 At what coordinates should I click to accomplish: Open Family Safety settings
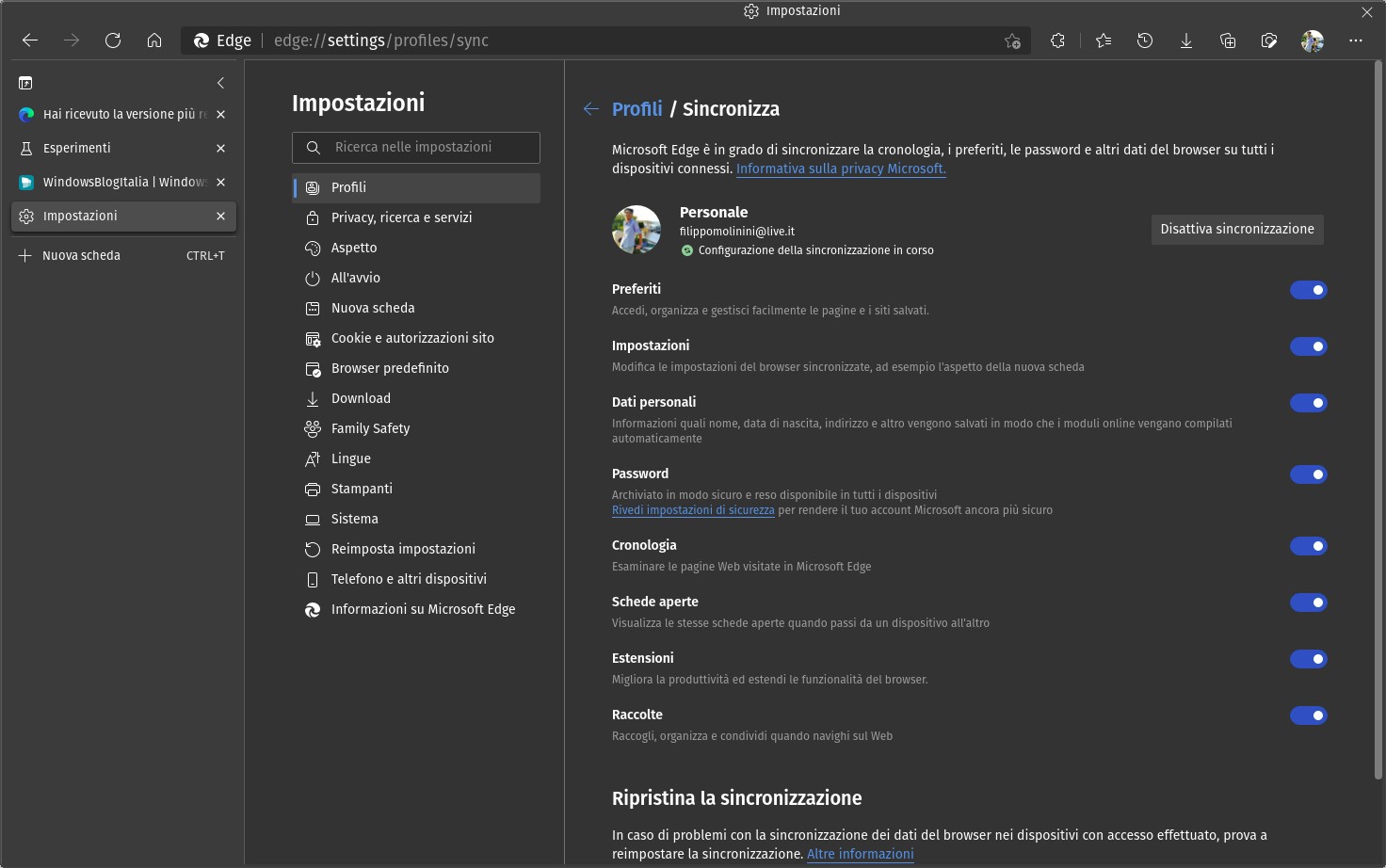pos(416,428)
